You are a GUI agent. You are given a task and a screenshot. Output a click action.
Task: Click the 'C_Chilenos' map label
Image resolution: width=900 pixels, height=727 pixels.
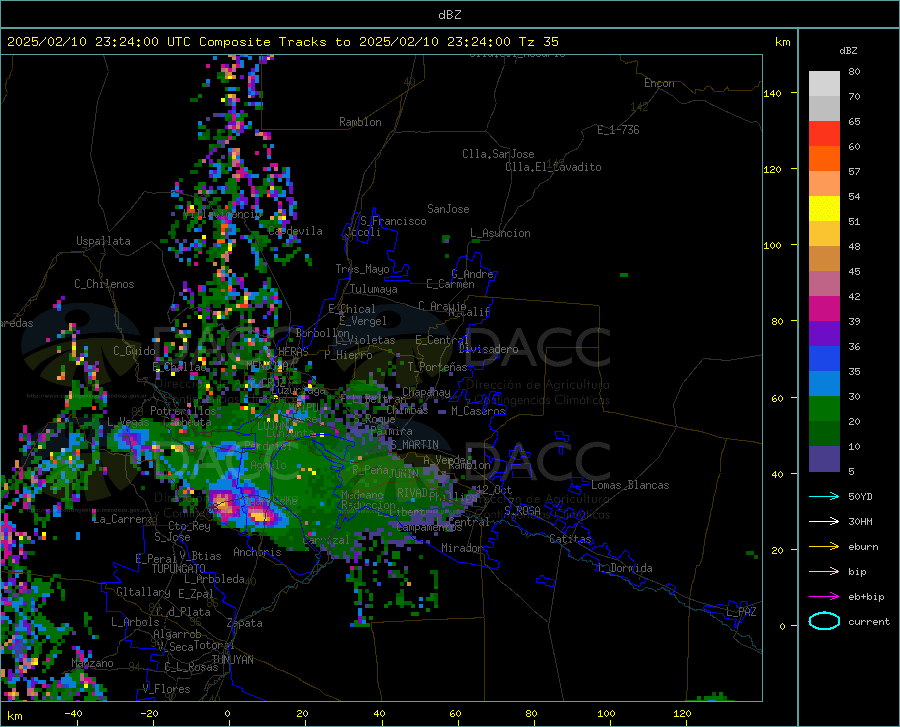104,284
